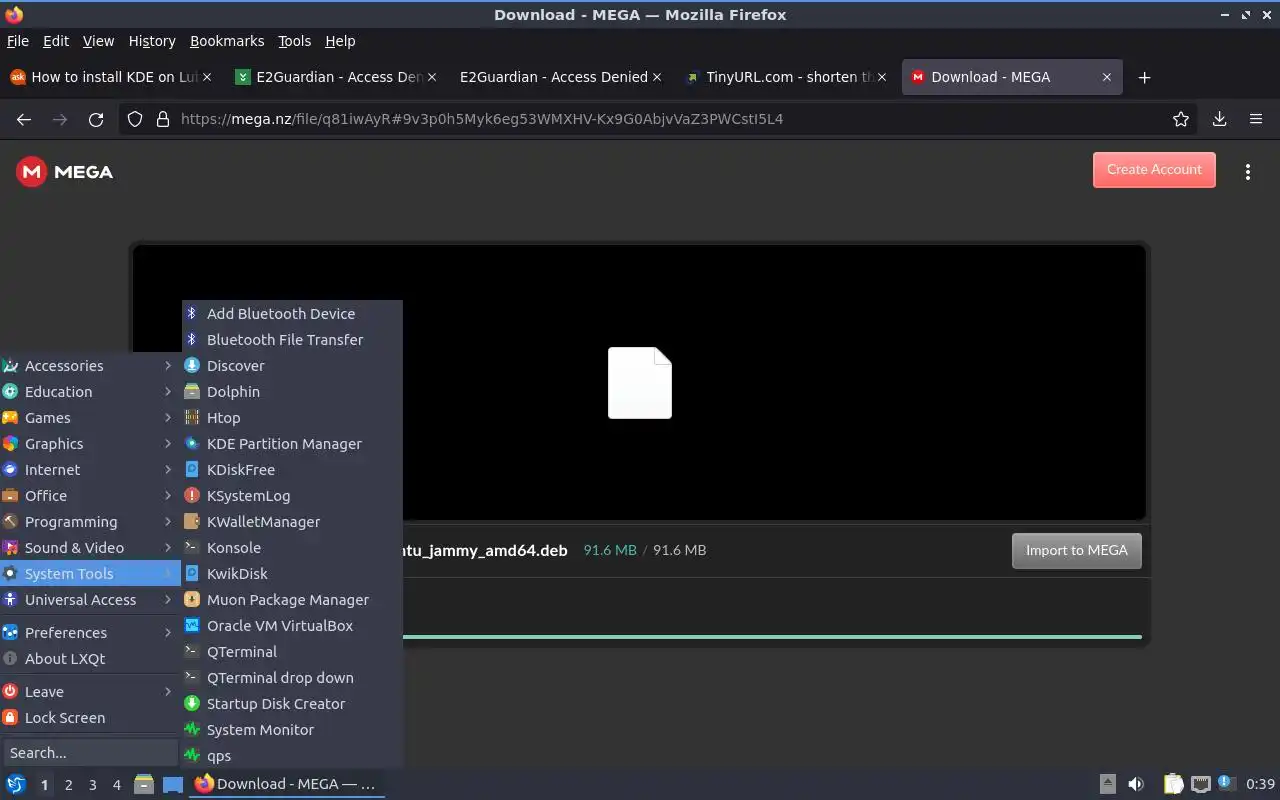The height and width of the screenshot is (800, 1280).
Task: Bookmark this page with the star
Action: point(1181,119)
